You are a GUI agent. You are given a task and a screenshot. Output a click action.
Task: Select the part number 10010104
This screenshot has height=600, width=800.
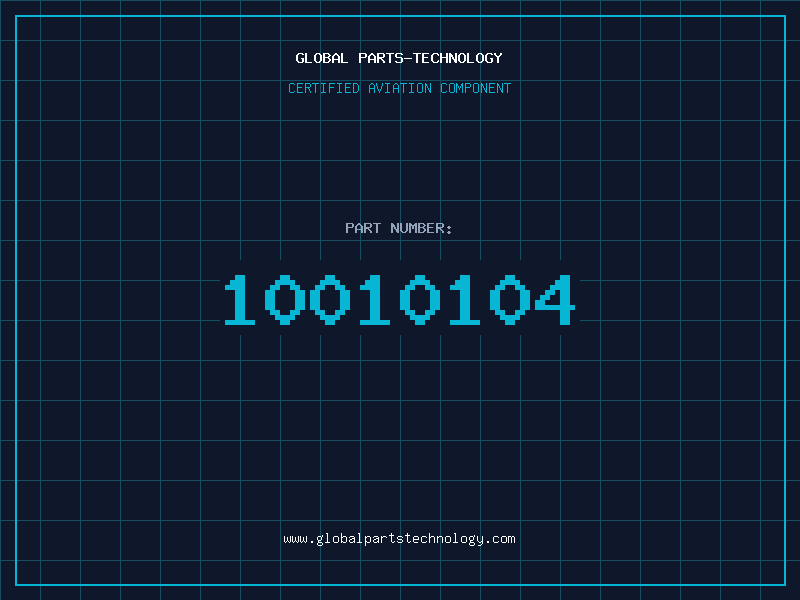coord(400,299)
